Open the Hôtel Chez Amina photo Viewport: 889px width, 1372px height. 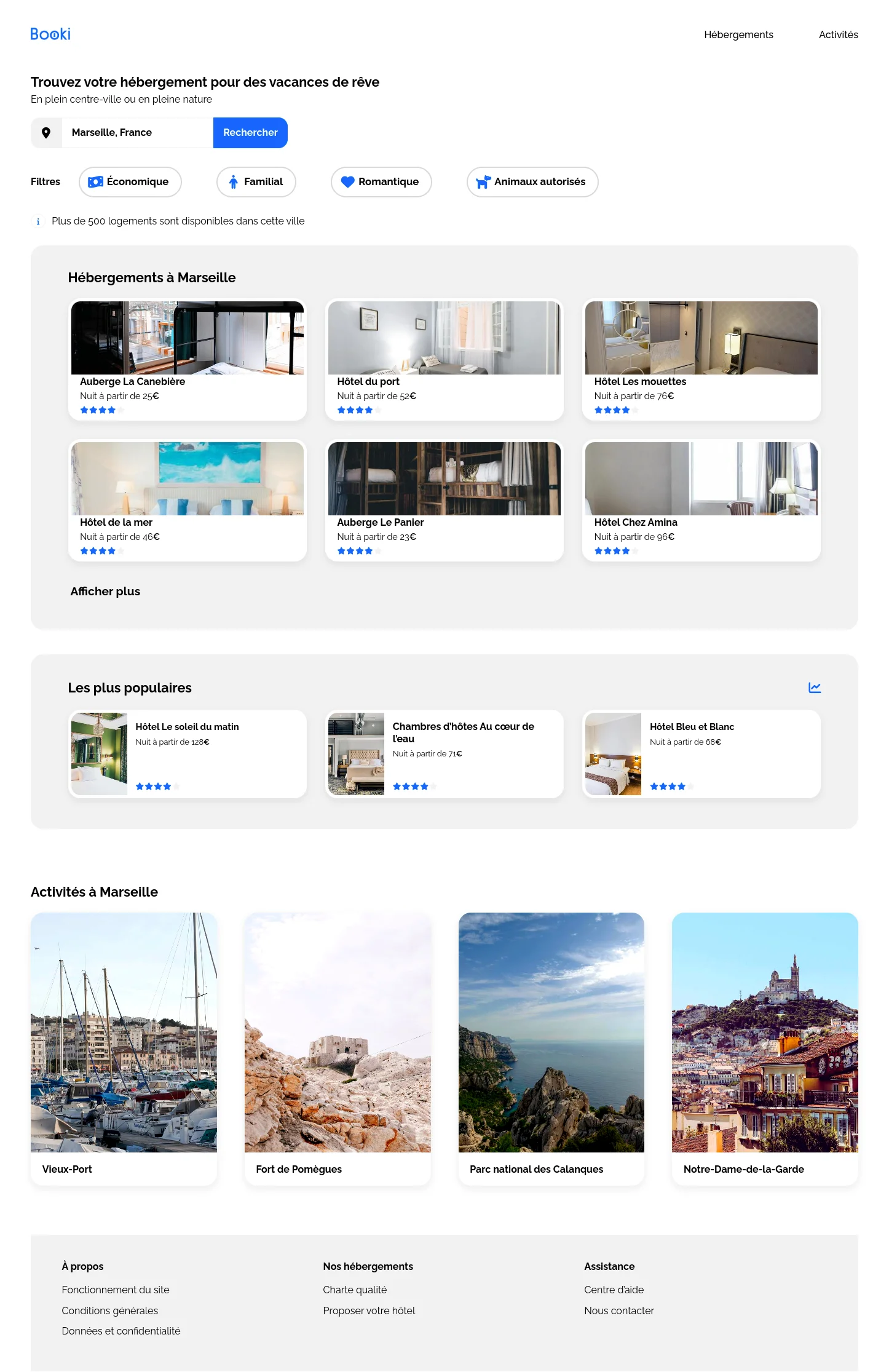click(x=701, y=479)
